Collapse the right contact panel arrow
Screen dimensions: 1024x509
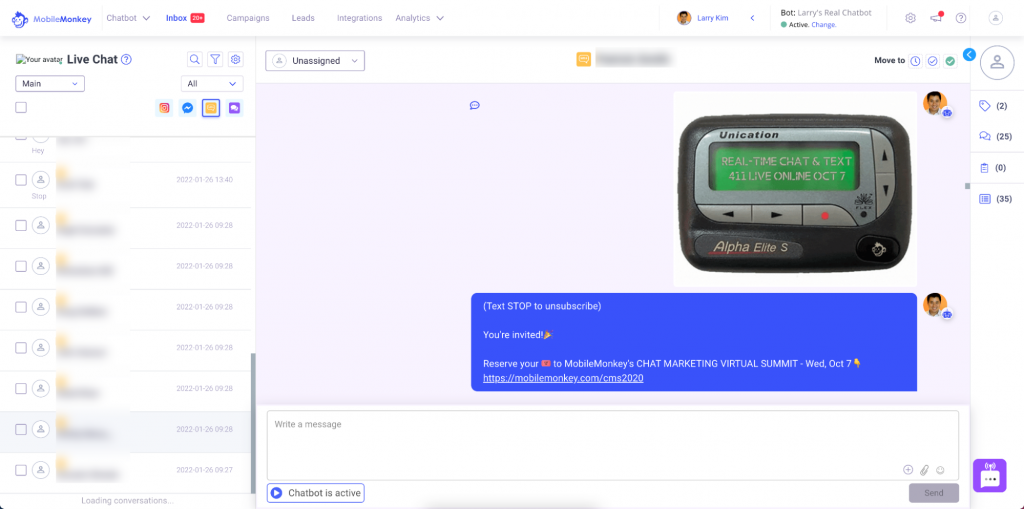click(x=969, y=55)
